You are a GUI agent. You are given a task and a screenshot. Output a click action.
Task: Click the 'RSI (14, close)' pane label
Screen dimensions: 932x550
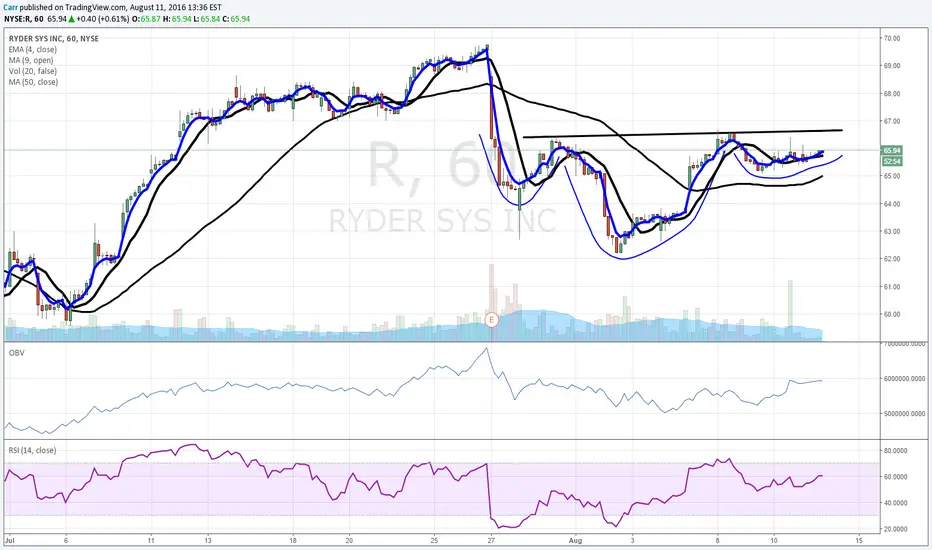32,450
